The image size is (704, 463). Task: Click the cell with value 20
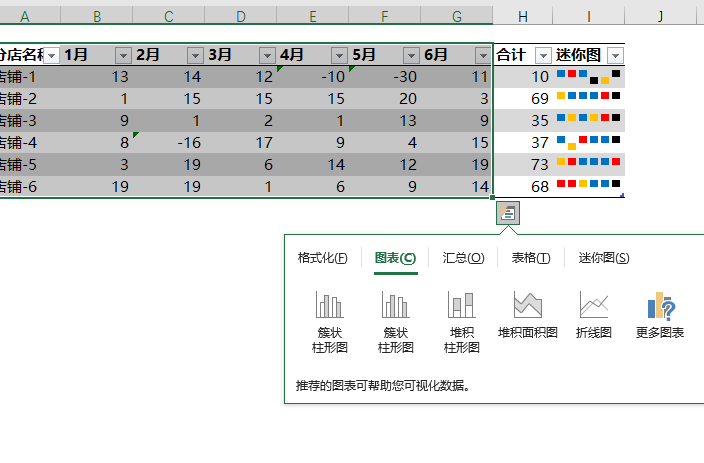pyautogui.click(x=385, y=98)
